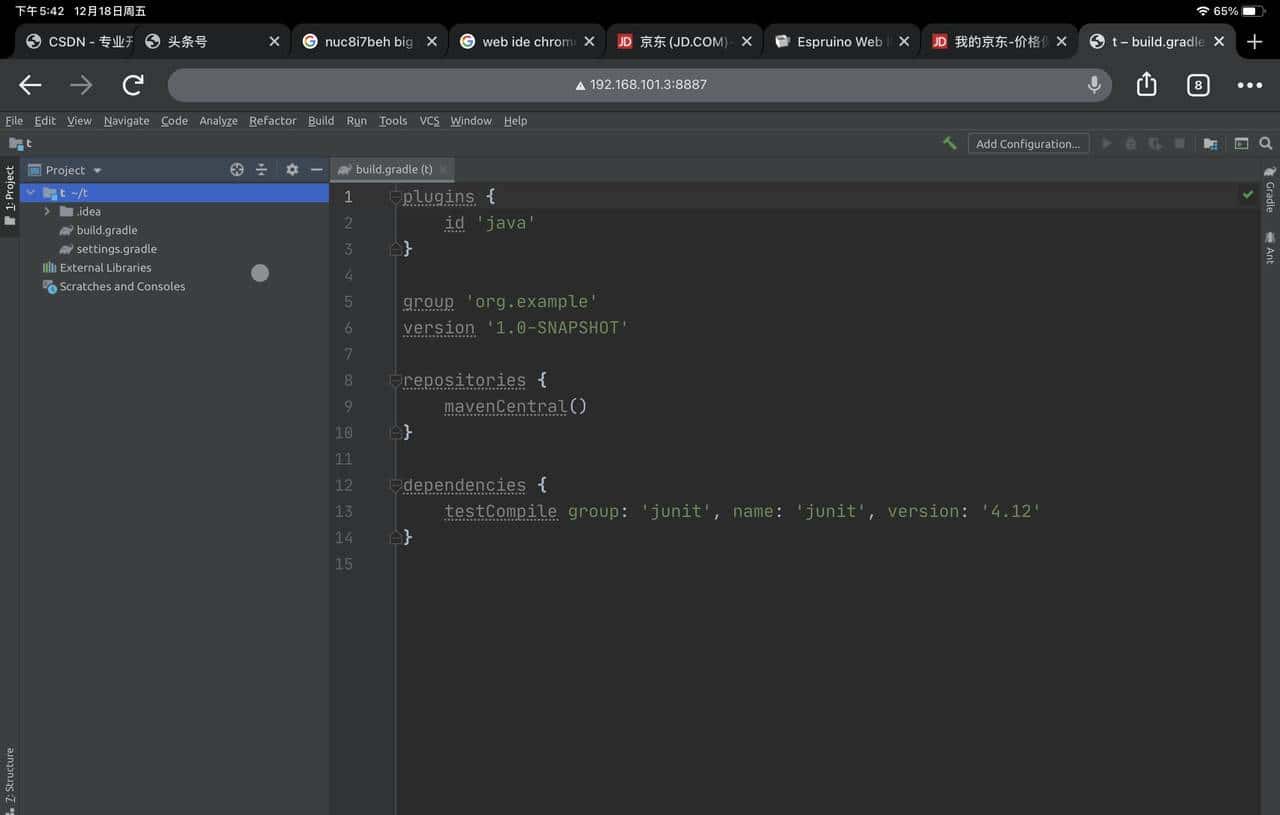Screen dimensions: 1280x815
Task: Collapse the plugins code block
Action: coord(395,196)
